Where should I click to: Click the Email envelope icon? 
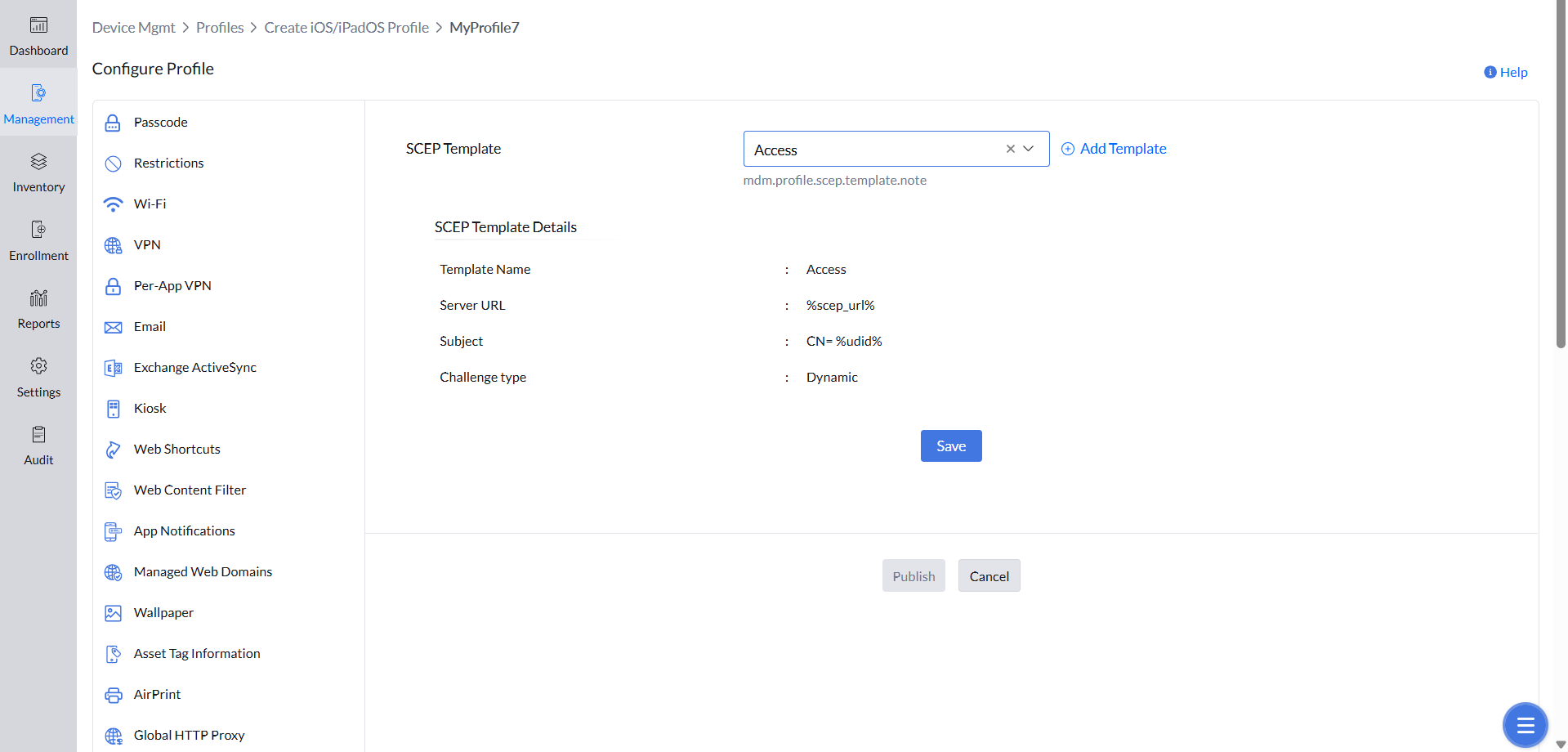click(113, 326)
